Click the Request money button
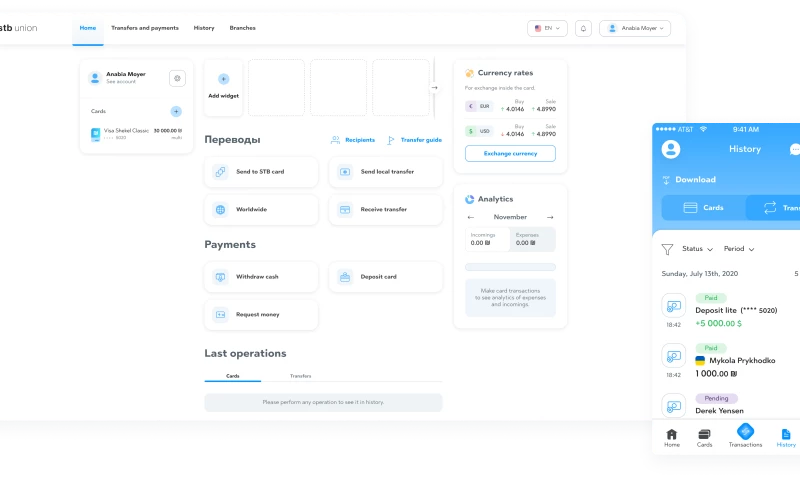The width and height of the screenshot is (800, 480). 261,315
